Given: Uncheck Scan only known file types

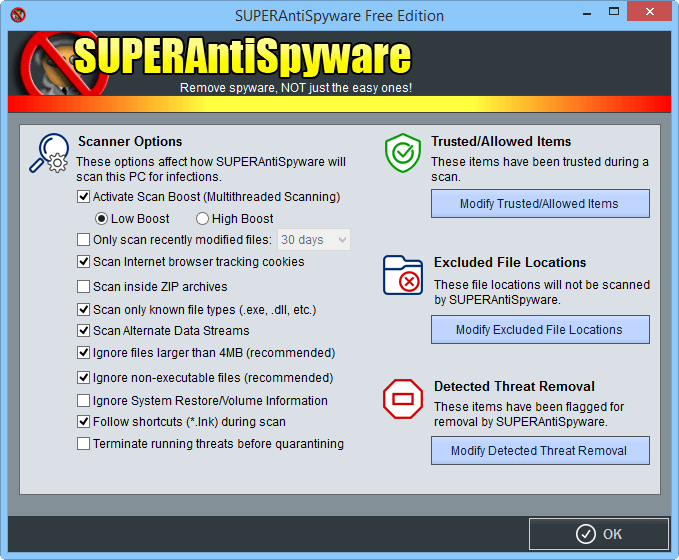Looking at the screenshot, I should pos(83,310).
